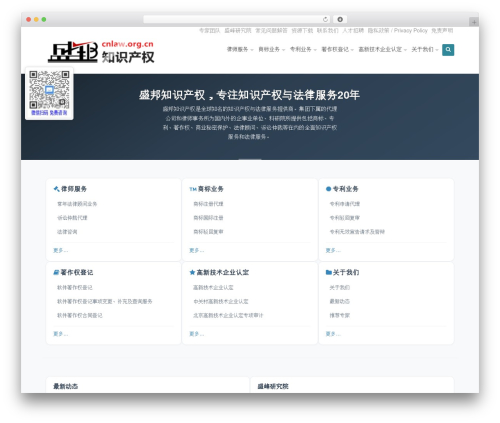Open the 中关村高新技术企业认定 link
Screen dimensions: 500x423
(221, 302)
